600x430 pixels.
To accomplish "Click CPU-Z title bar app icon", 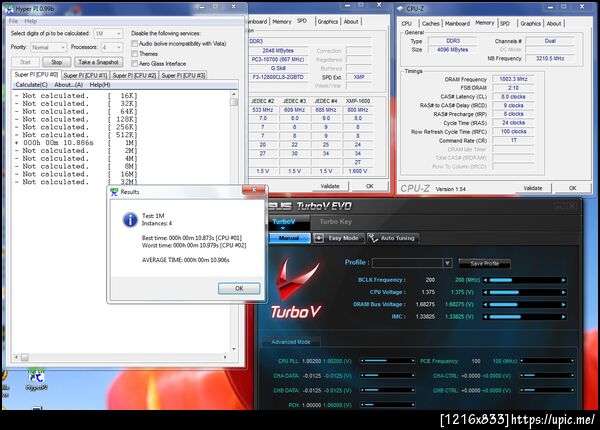I will 400,8.
